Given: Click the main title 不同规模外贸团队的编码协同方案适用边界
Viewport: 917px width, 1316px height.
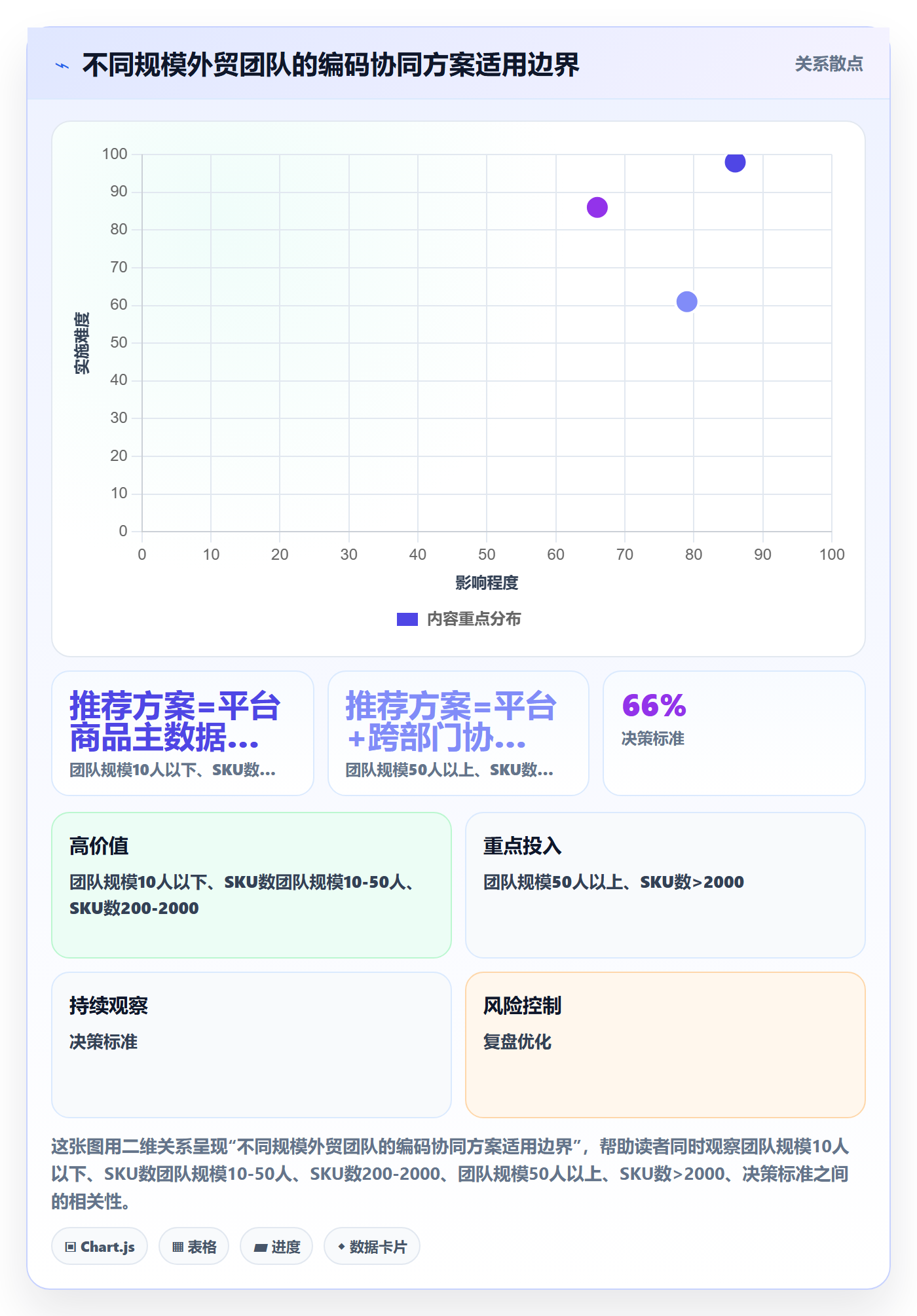Looking at the screenshot, I should pyautogui.click(x=331, y=65).
